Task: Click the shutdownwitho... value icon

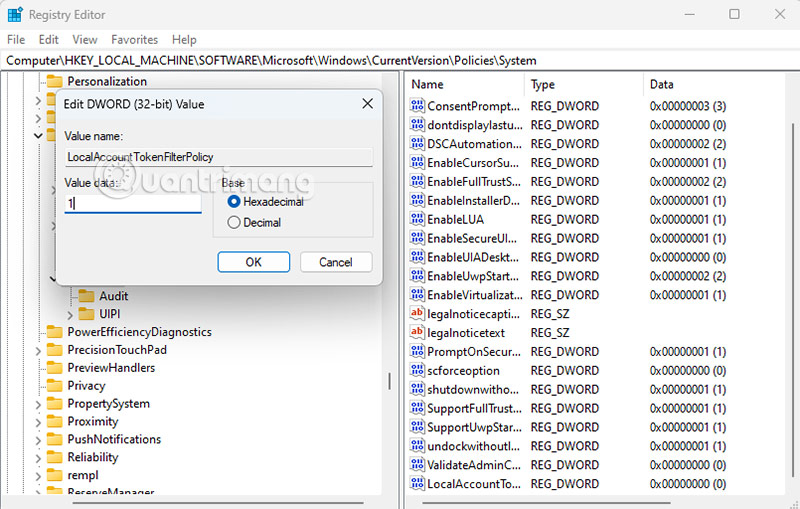Action: tap(417, 389)
